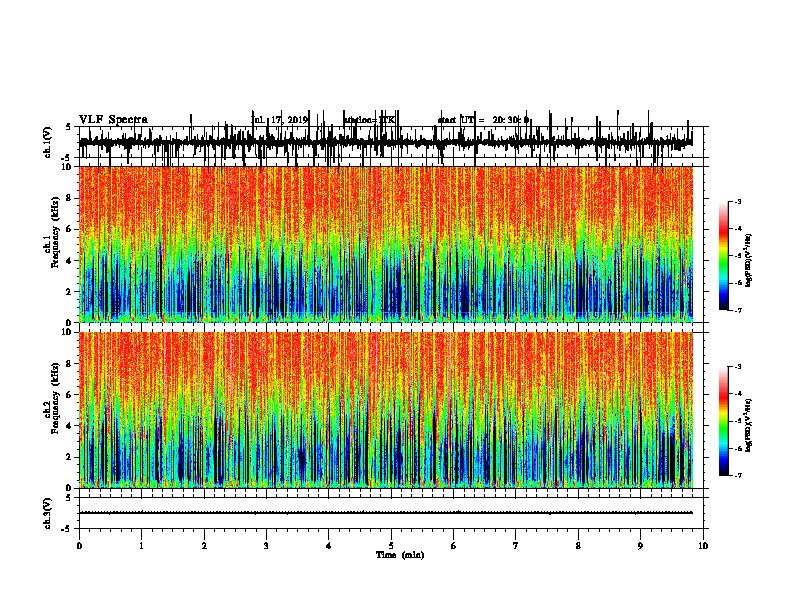Click time axis tick label '7'
The height and width of the screenshot is (612, 792).
click(x=516, y=545)
